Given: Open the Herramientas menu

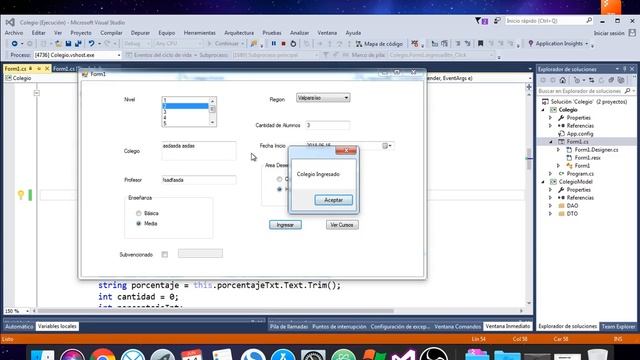Looking at the screenshot, I should (200, 33).
